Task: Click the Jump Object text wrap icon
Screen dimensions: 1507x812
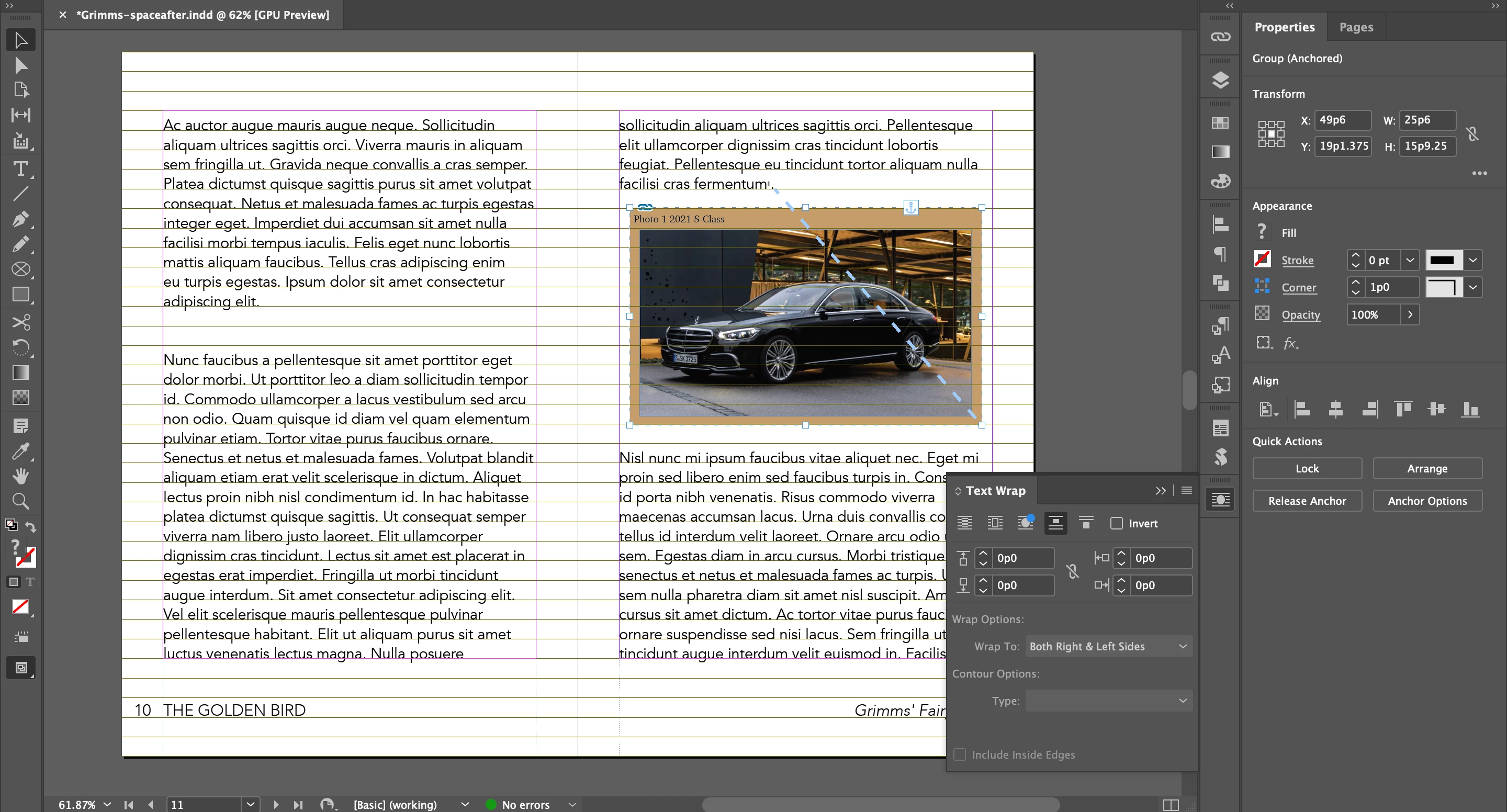Action: (x=1055, y=523)
